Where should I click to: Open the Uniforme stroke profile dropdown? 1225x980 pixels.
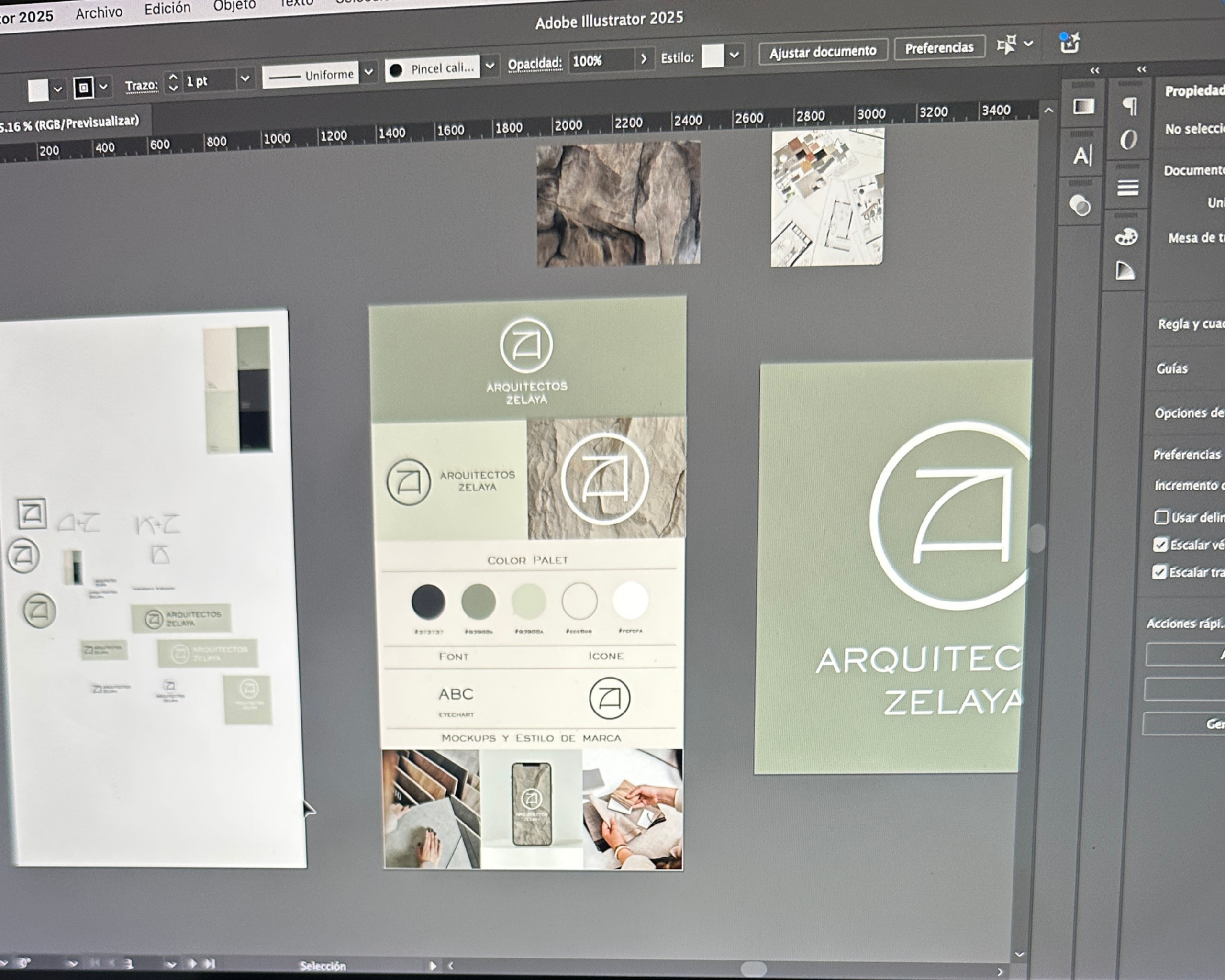368,72
